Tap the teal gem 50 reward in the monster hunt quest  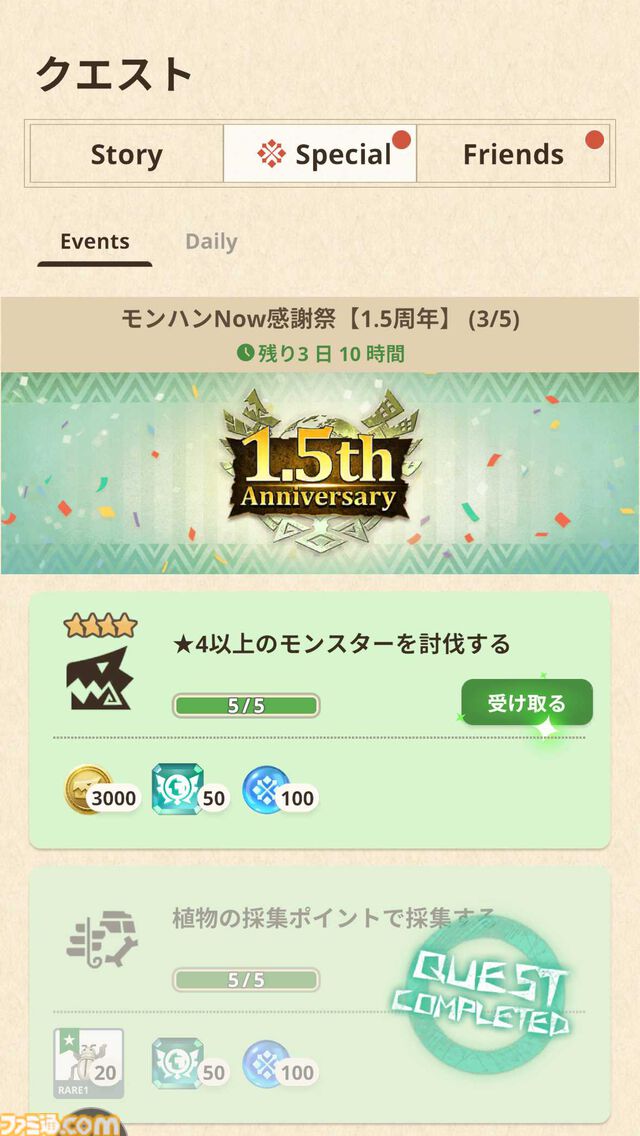coord(190,790)
